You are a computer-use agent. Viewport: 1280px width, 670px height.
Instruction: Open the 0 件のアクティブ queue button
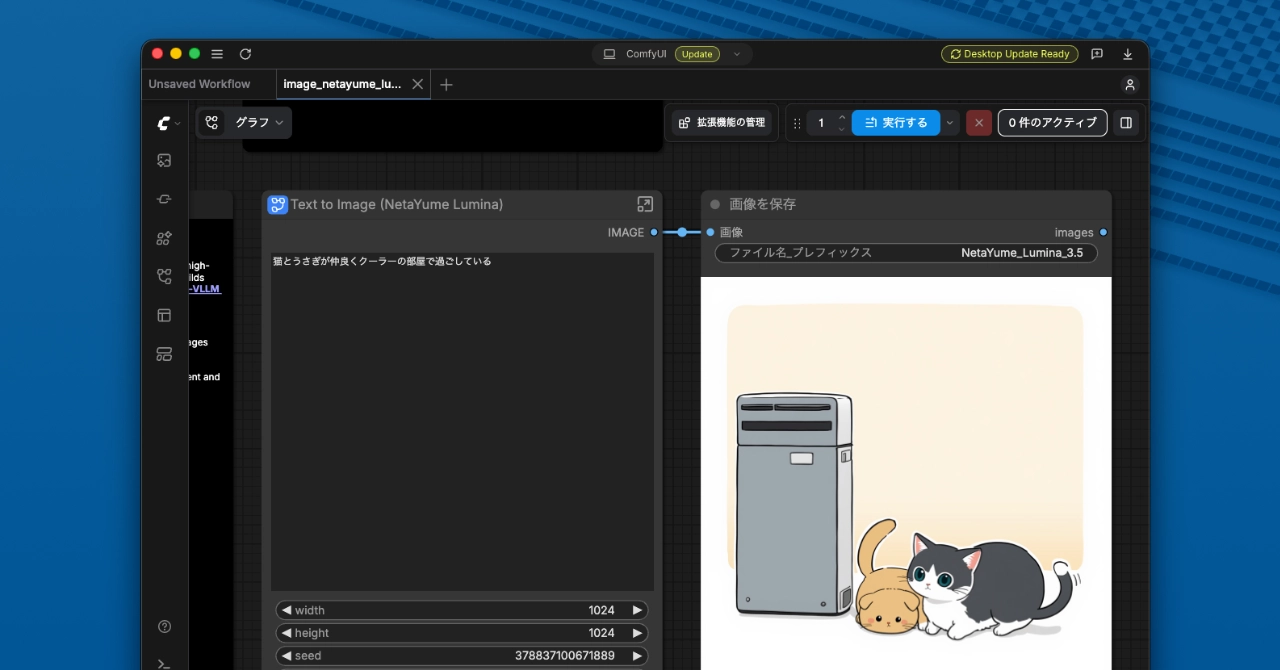pos(1053,122)
